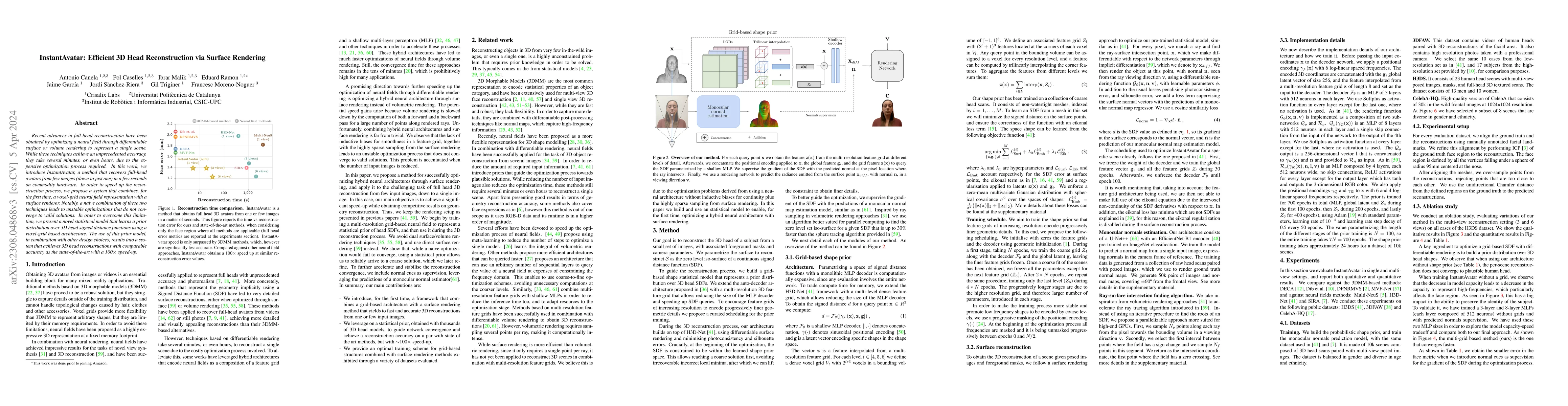The width and height of the screenshot is (1568, 406).
Task: Click the orange "DFNRMVS" marker in Figure 1
Action: pyautogui.click(x=176, y=137)
